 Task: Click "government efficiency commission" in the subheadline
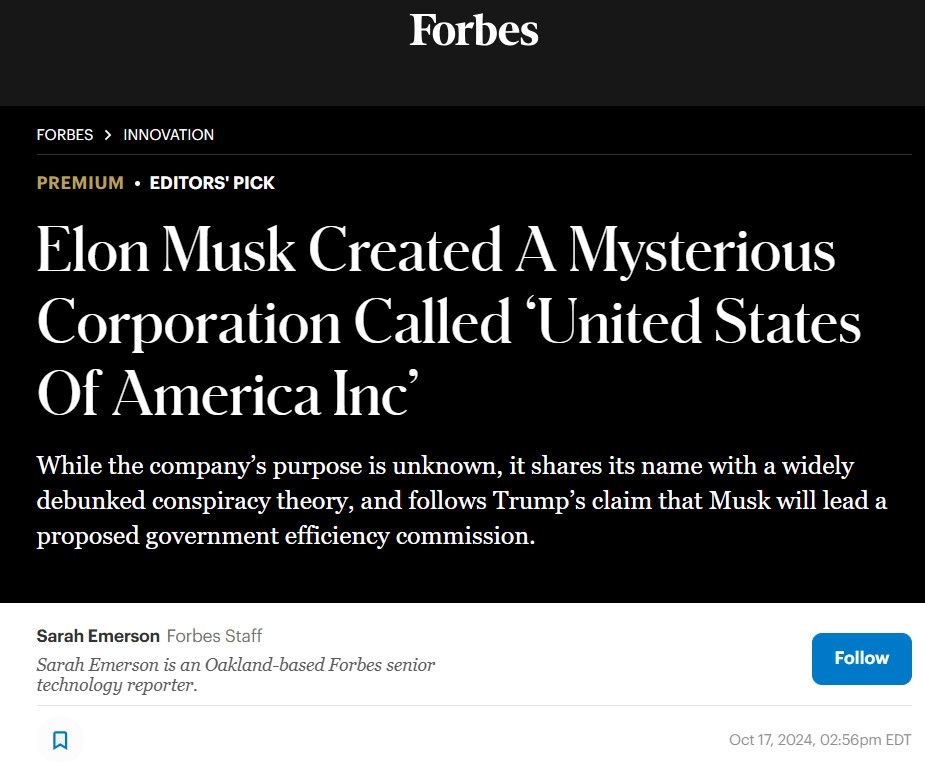pos(360,536)
